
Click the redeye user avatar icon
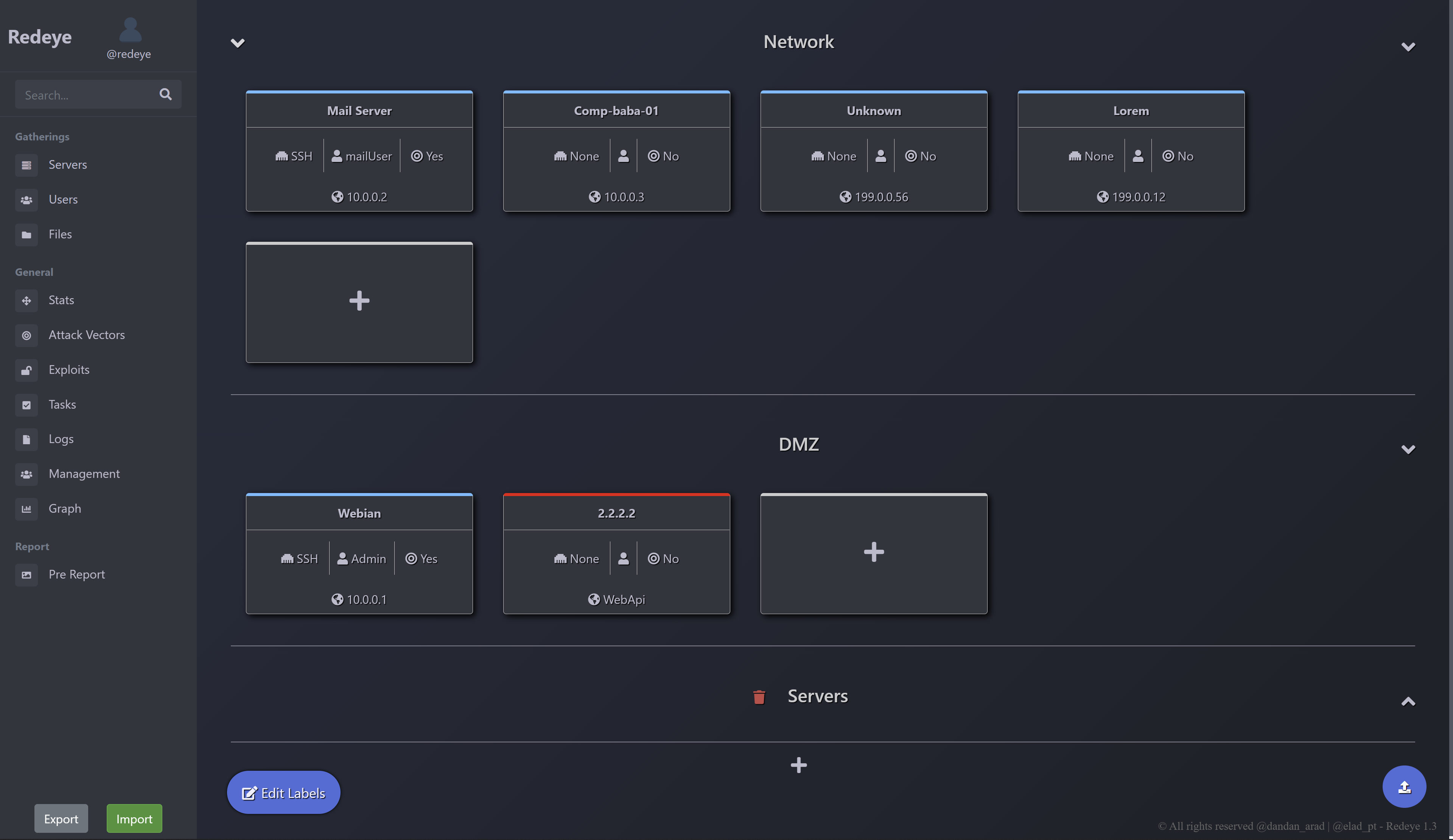tap(130, 30)
